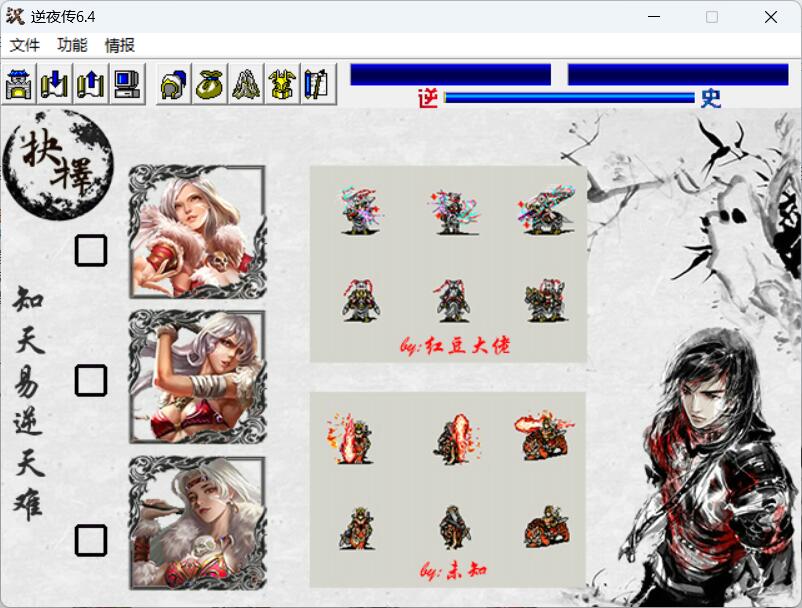The image size is (802, 608).
Task: Open the knight helmet toolbar icon
Action: 174,84
